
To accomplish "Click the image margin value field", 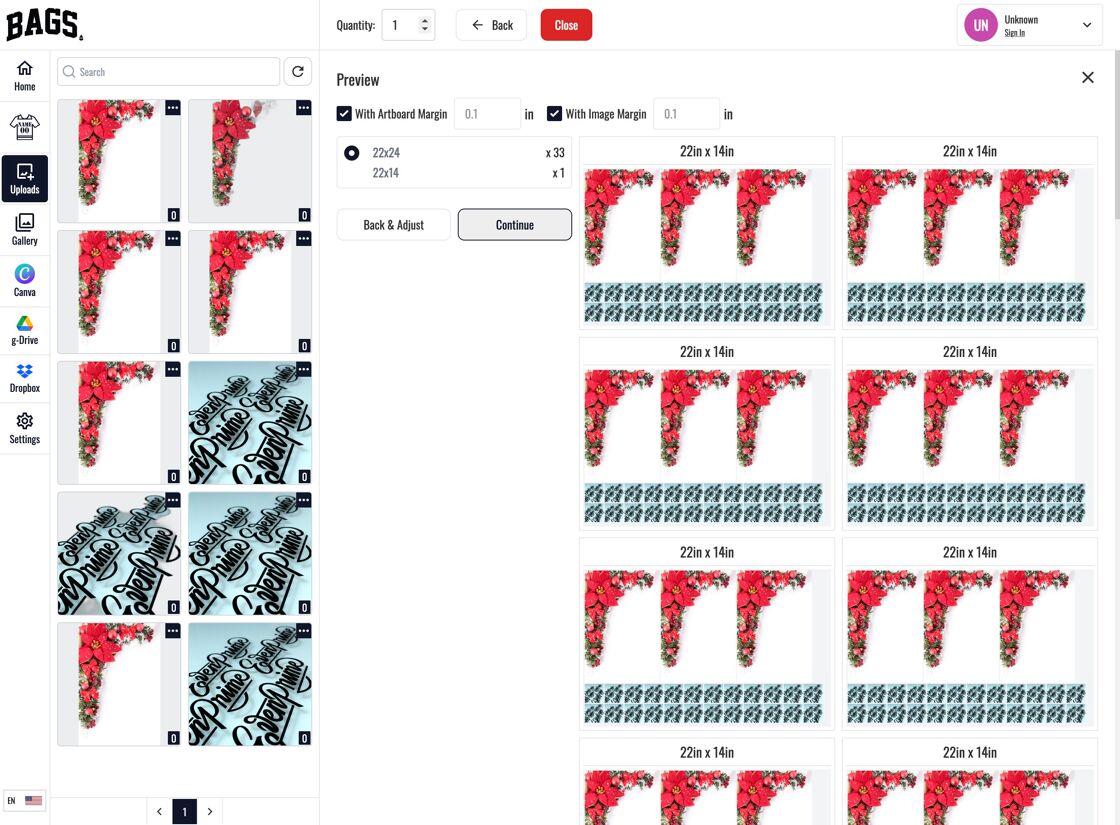I will [x=686, y=114].
